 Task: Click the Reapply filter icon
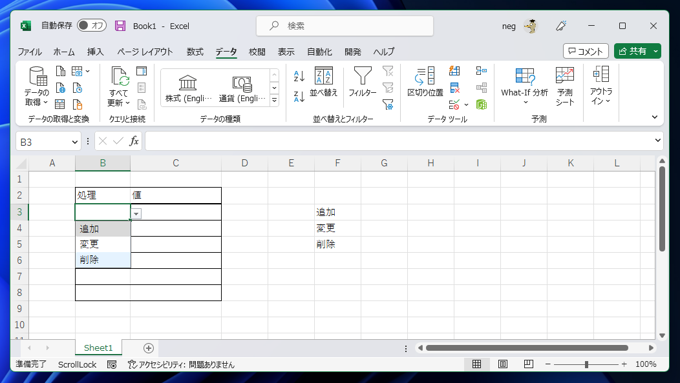[x=388, y=88]
